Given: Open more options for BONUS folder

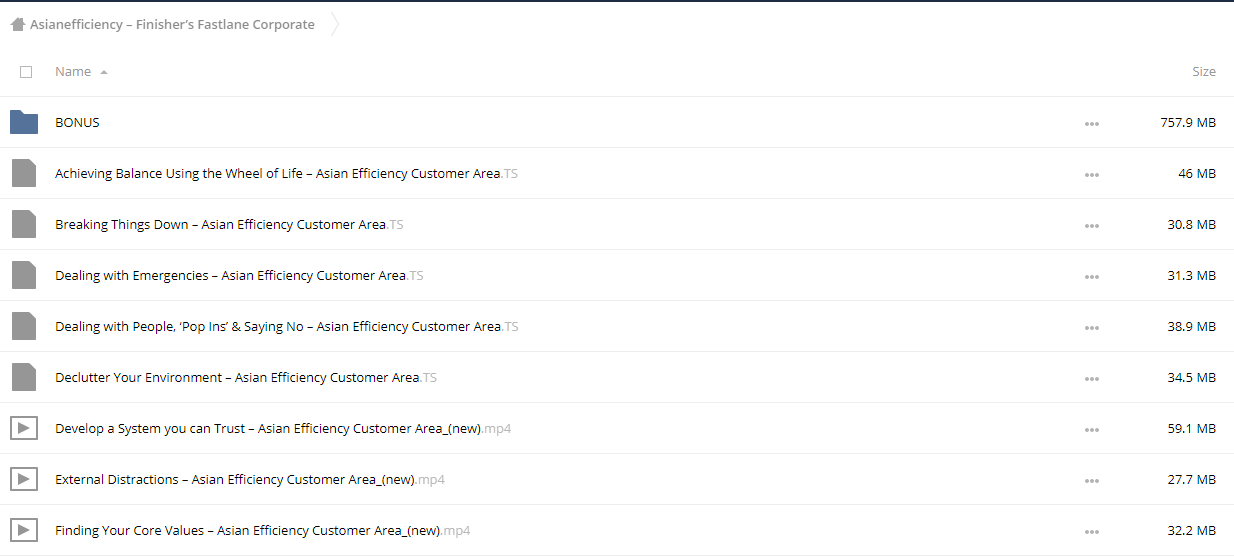Looking at the screenshot, I should click(x=1092, y=123).
